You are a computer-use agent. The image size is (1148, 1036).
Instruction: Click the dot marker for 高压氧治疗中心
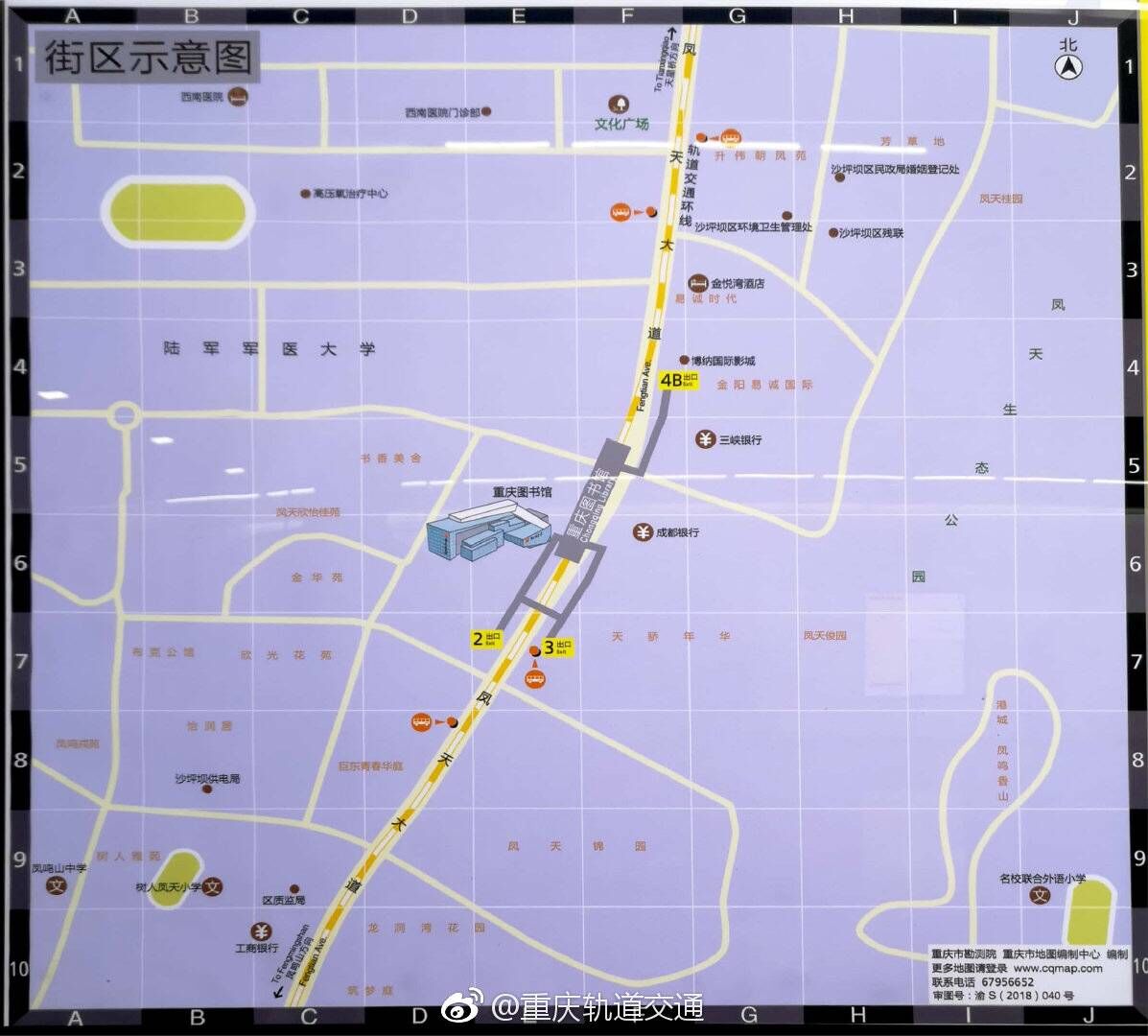point(305,193)
